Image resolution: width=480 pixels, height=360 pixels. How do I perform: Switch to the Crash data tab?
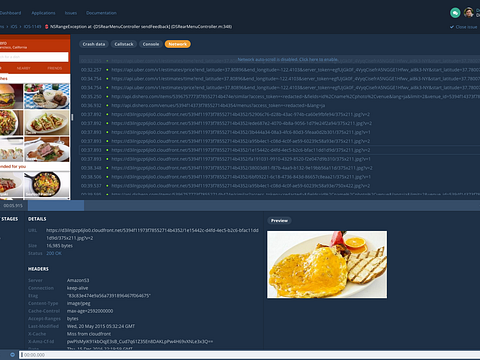[94, 44]
